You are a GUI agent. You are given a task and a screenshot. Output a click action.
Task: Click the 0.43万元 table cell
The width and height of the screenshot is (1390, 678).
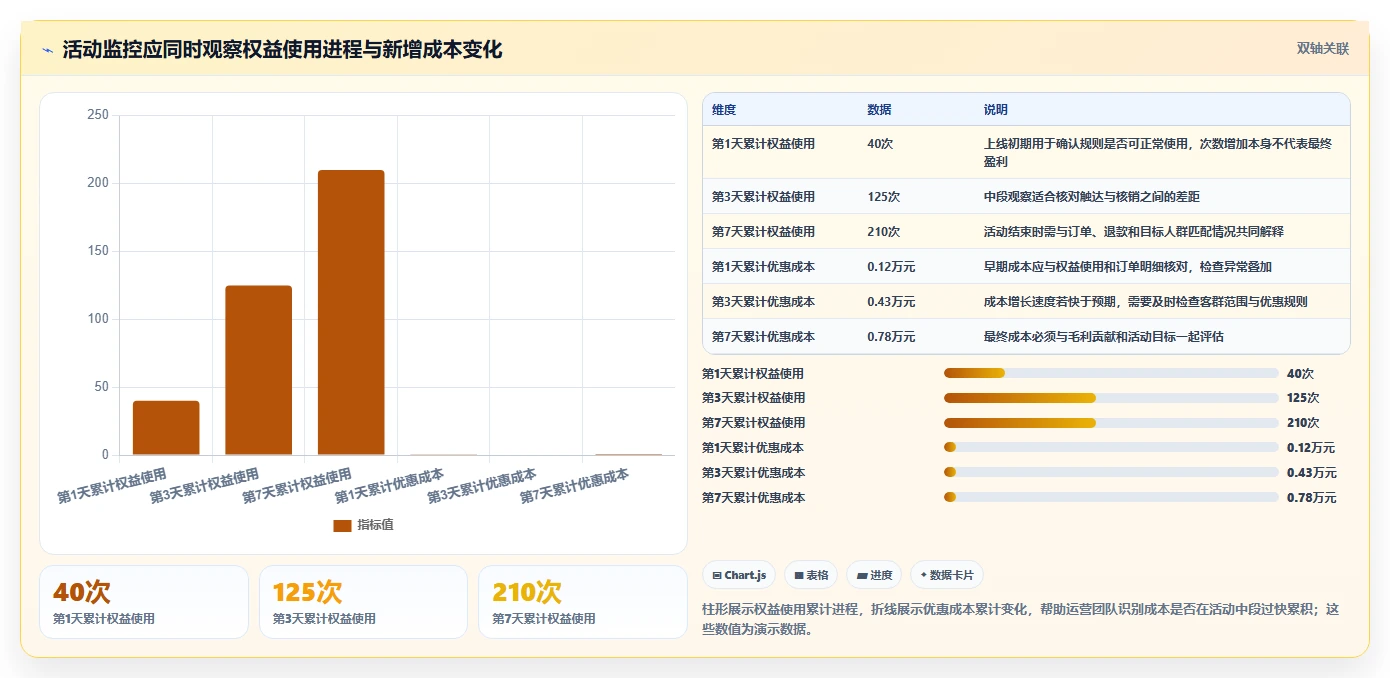coord(891,302)
